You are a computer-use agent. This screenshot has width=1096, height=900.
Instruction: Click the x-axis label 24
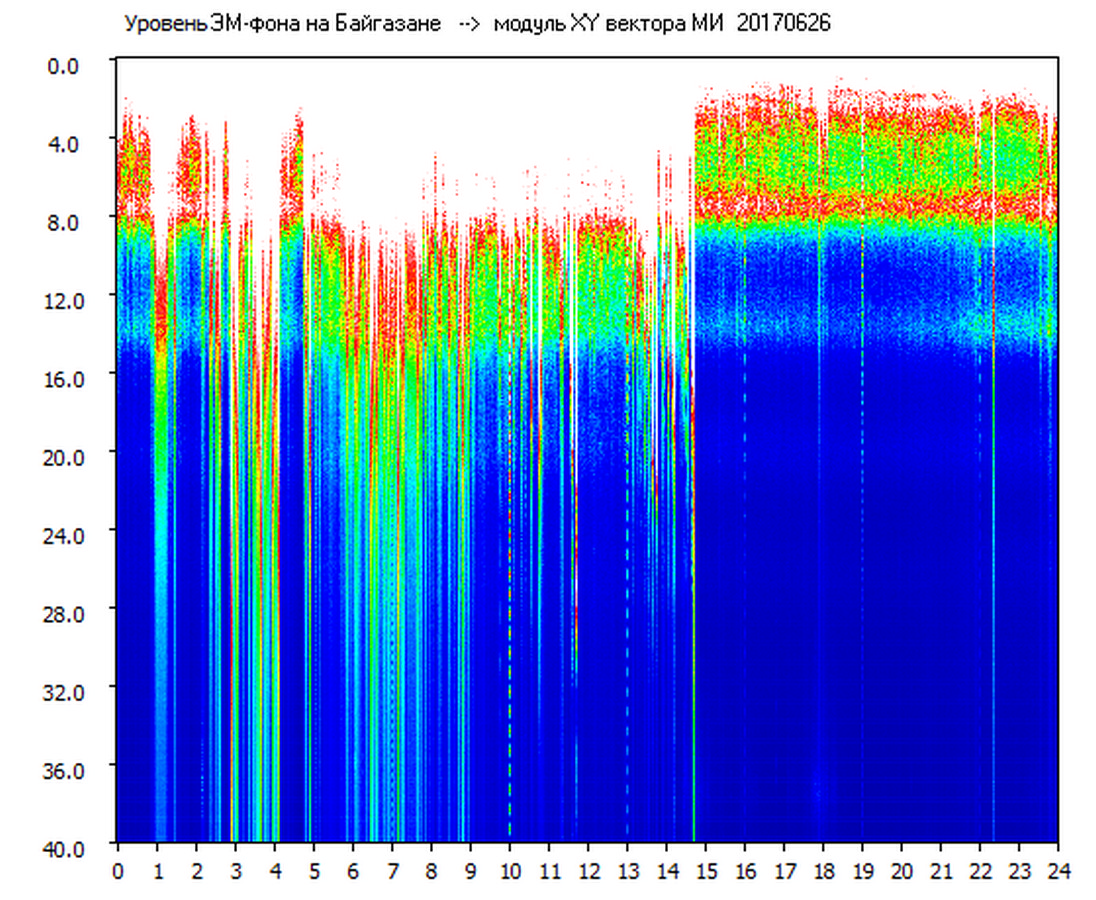pos(1058,871)
